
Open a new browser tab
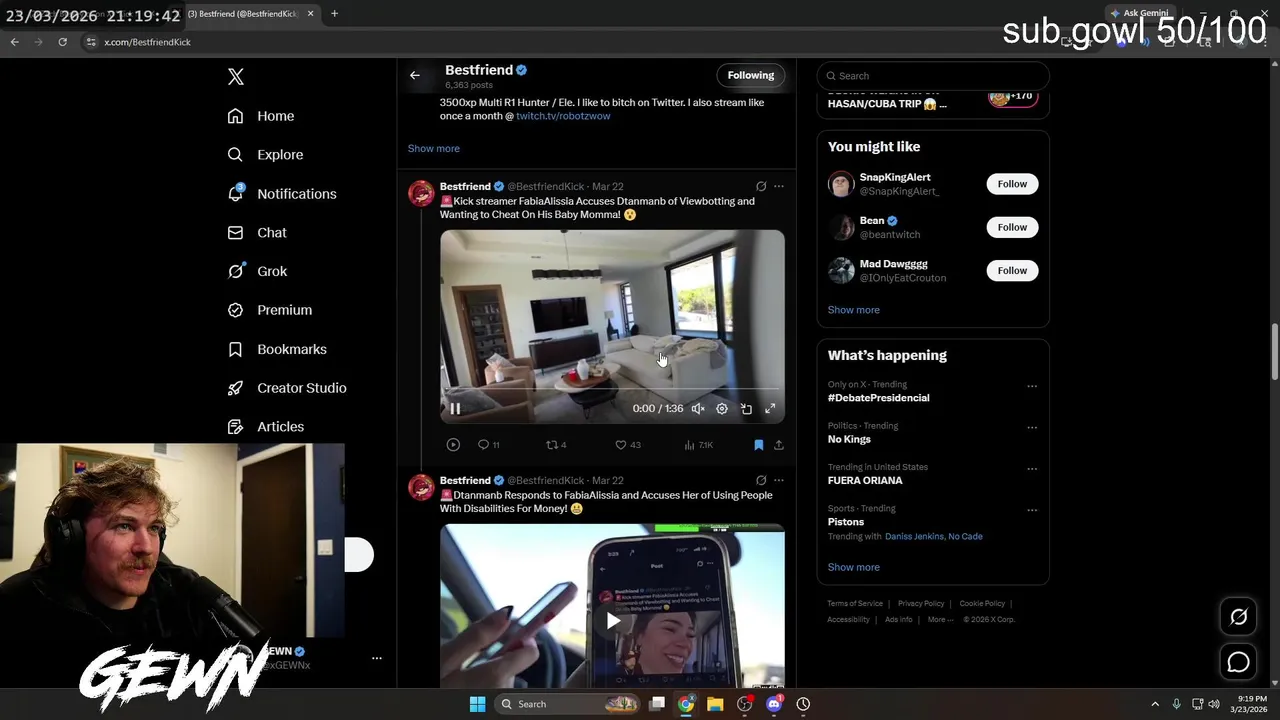(x=334, y=14)
